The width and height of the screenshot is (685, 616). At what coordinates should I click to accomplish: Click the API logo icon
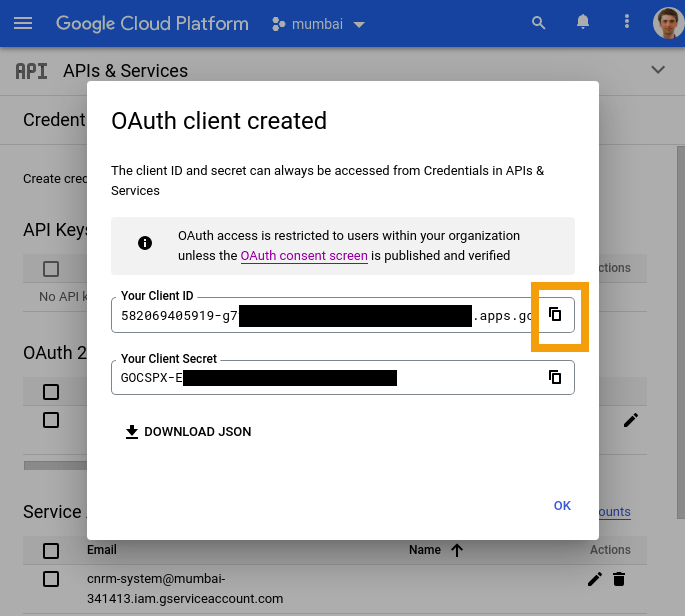click(x=31, y=71)
